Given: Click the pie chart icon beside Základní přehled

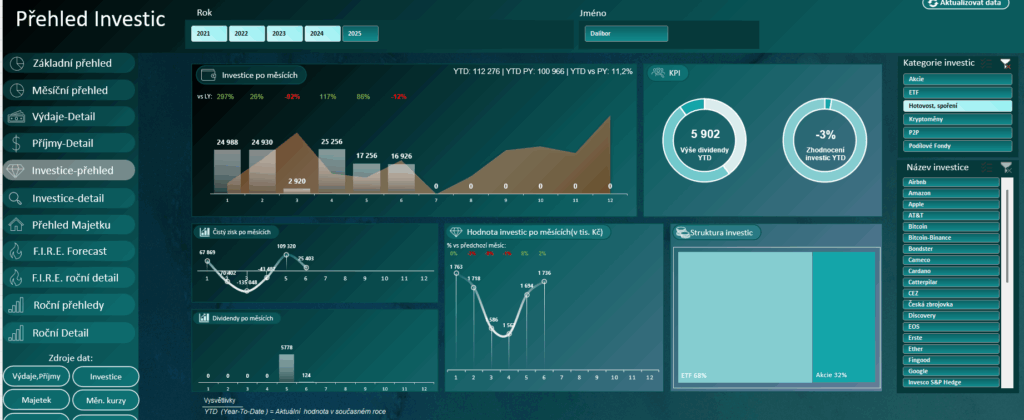Looking at the screenshot, I should pyautogui.click(x=17, y=64).
